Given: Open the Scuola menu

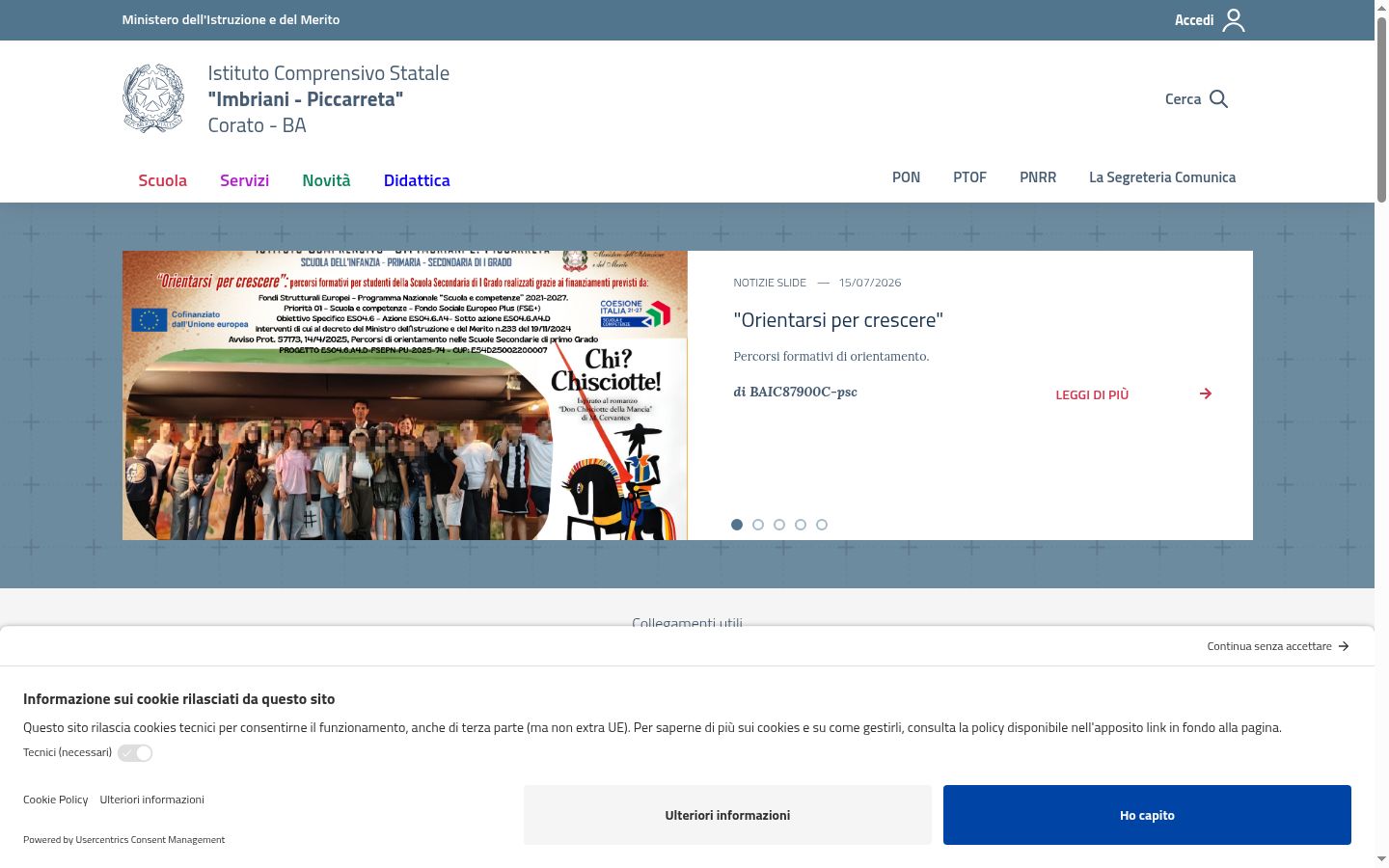Looking at the screenshot, I should tap(162, 180).
